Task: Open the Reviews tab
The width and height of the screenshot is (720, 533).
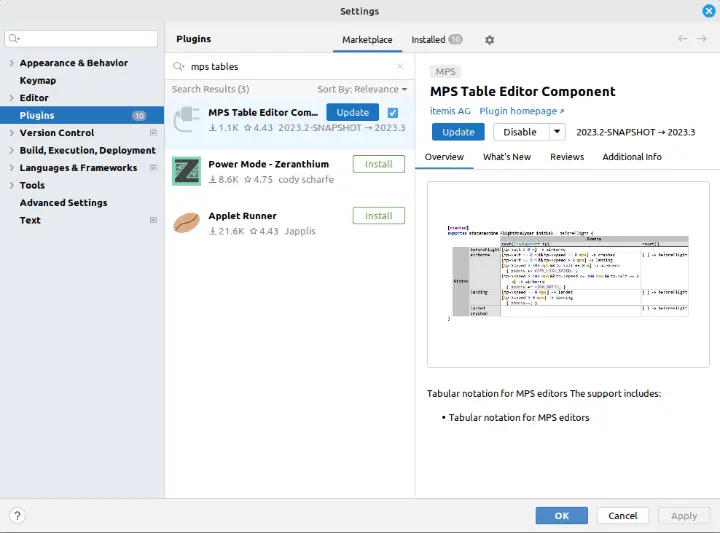Action: click(567, 157)
